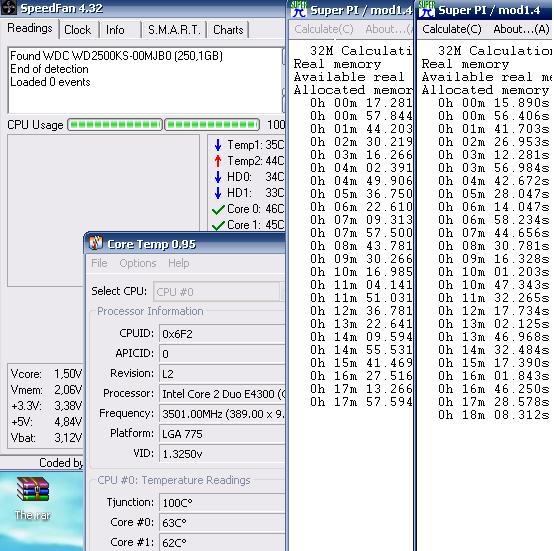Click the green checkmark beside Core 0
The image size is (554, 551).
pos(218,209)
